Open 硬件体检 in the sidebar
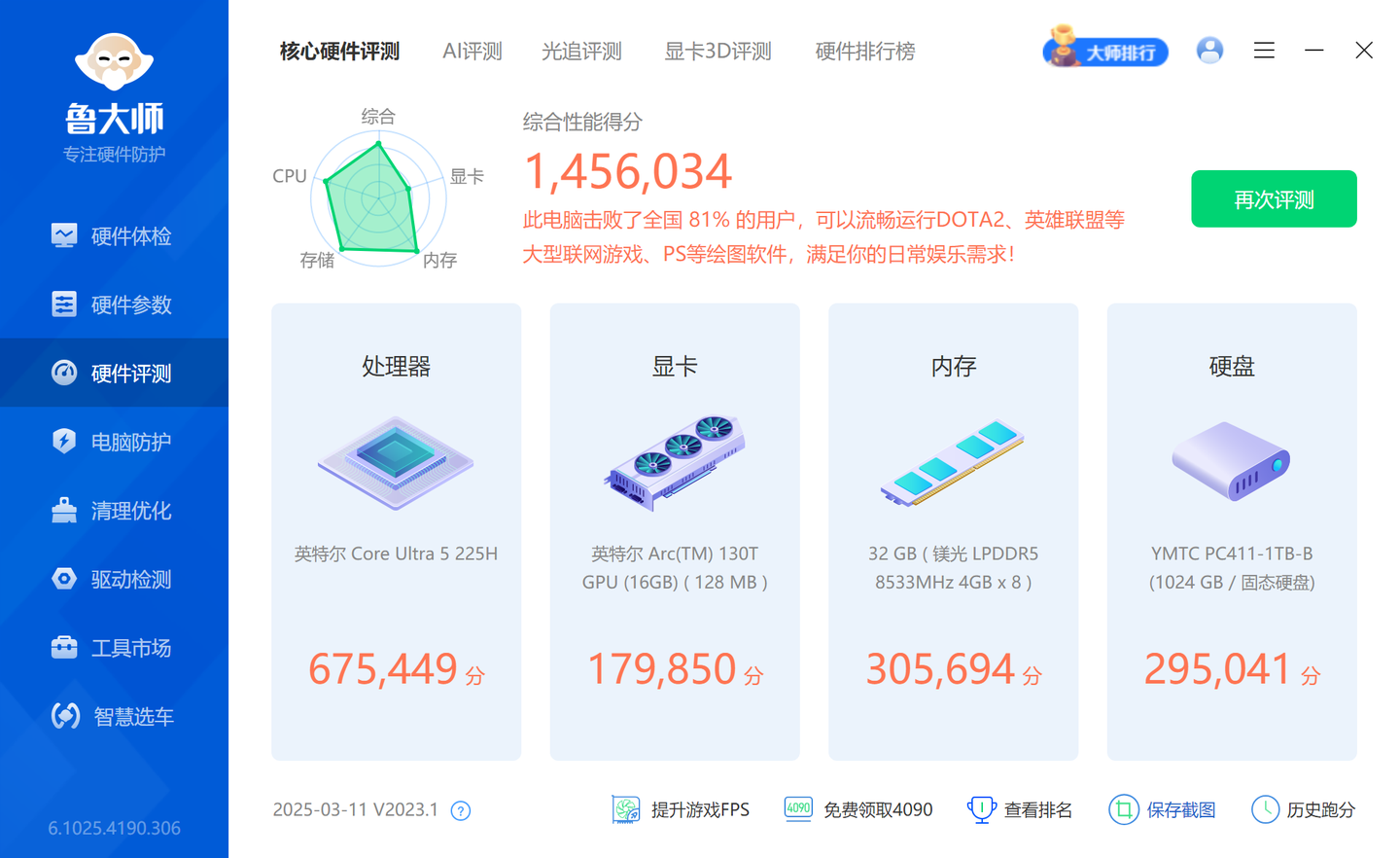 pyautogui.click(x=114, y=236)
